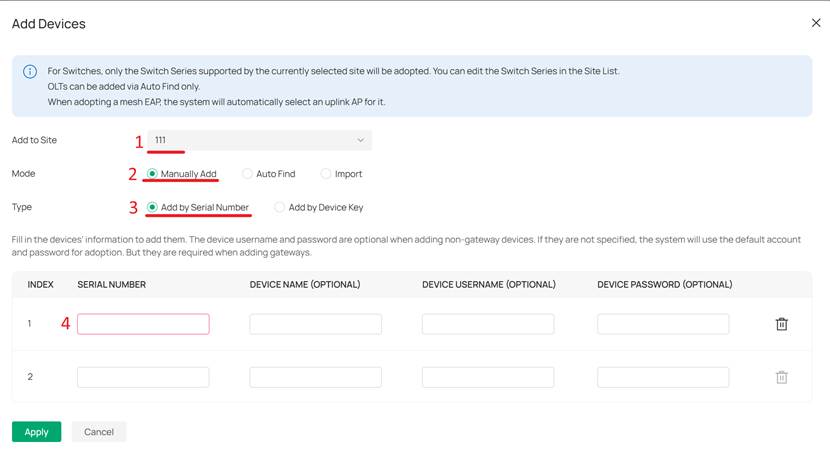Focus the Serial Number field in row 1

143,324
